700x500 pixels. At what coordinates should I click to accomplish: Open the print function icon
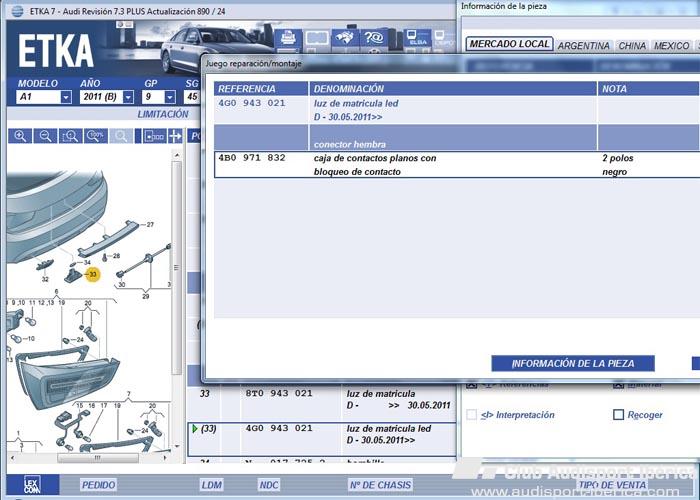(288, 39)
